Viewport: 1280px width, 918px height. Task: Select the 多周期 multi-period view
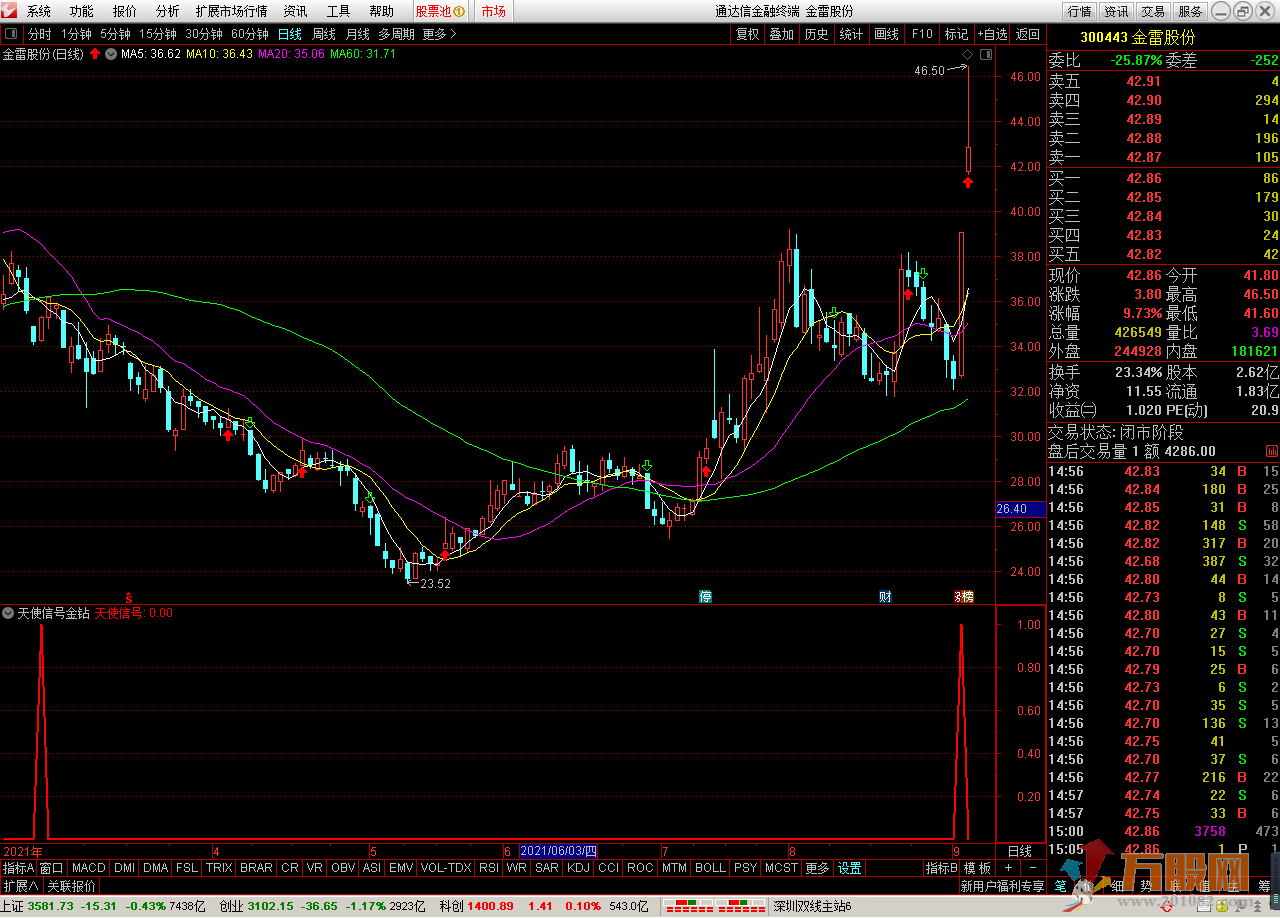click(396, 34)
